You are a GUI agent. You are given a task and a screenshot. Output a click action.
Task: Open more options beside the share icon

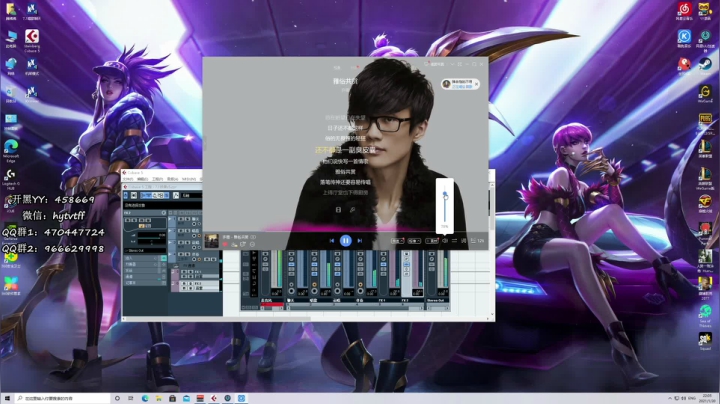click(x=252, y=244)
